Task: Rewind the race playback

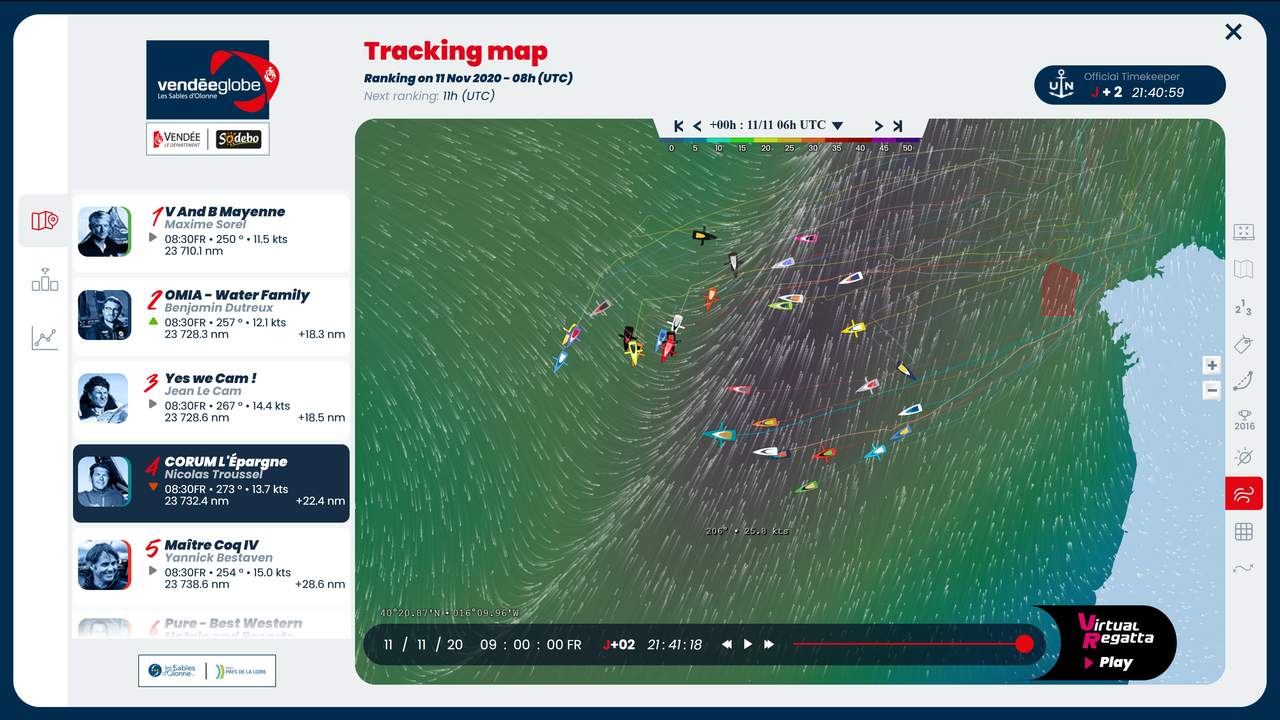Action: (727, 645)
